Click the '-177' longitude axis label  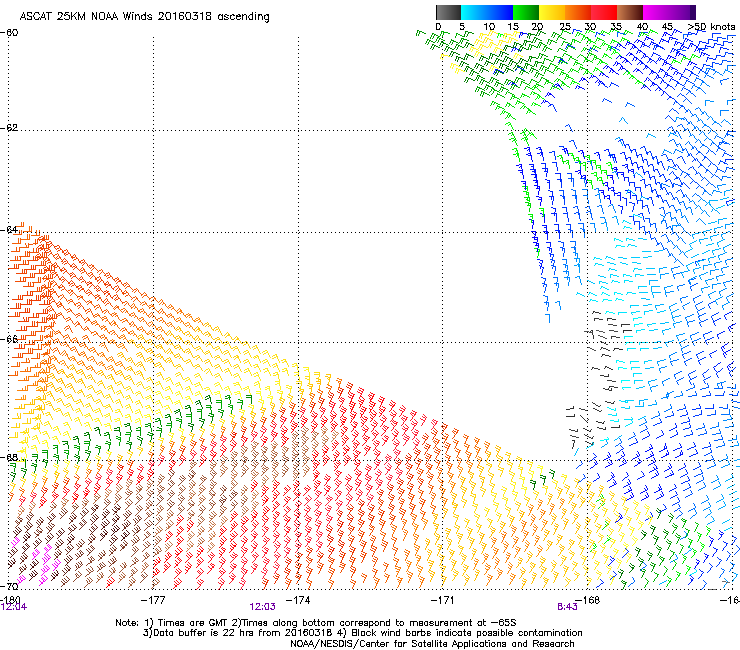(153, 600)
